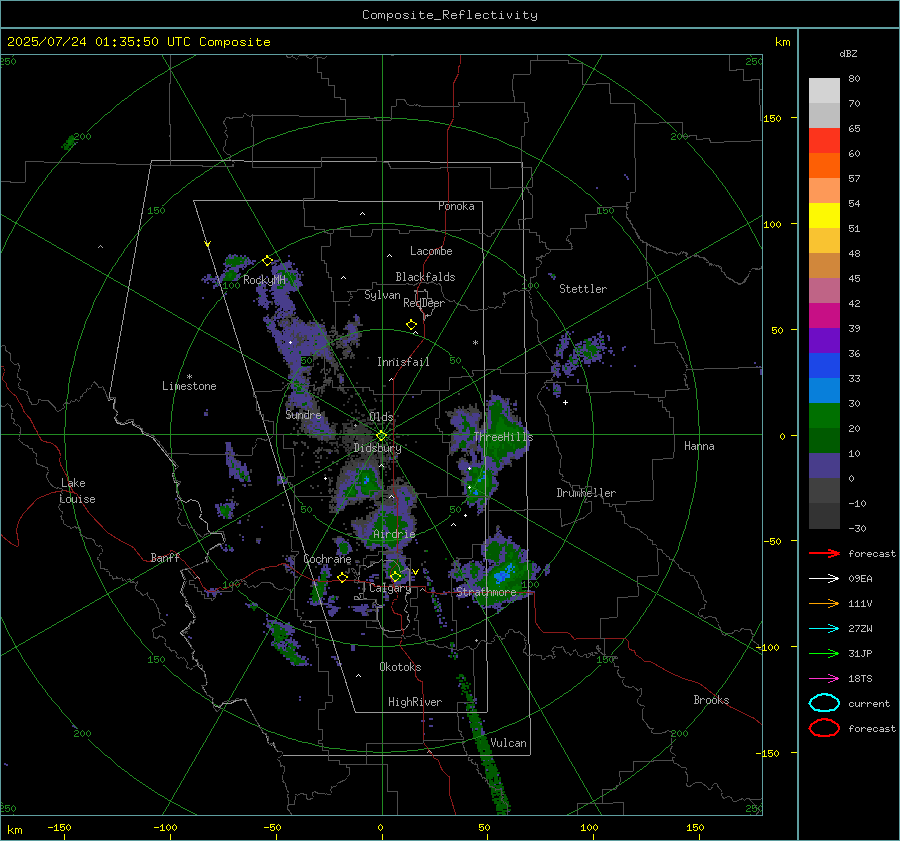Click the 'ThreeHills' city label
The image size is (900, 841).
click(503, 437)
